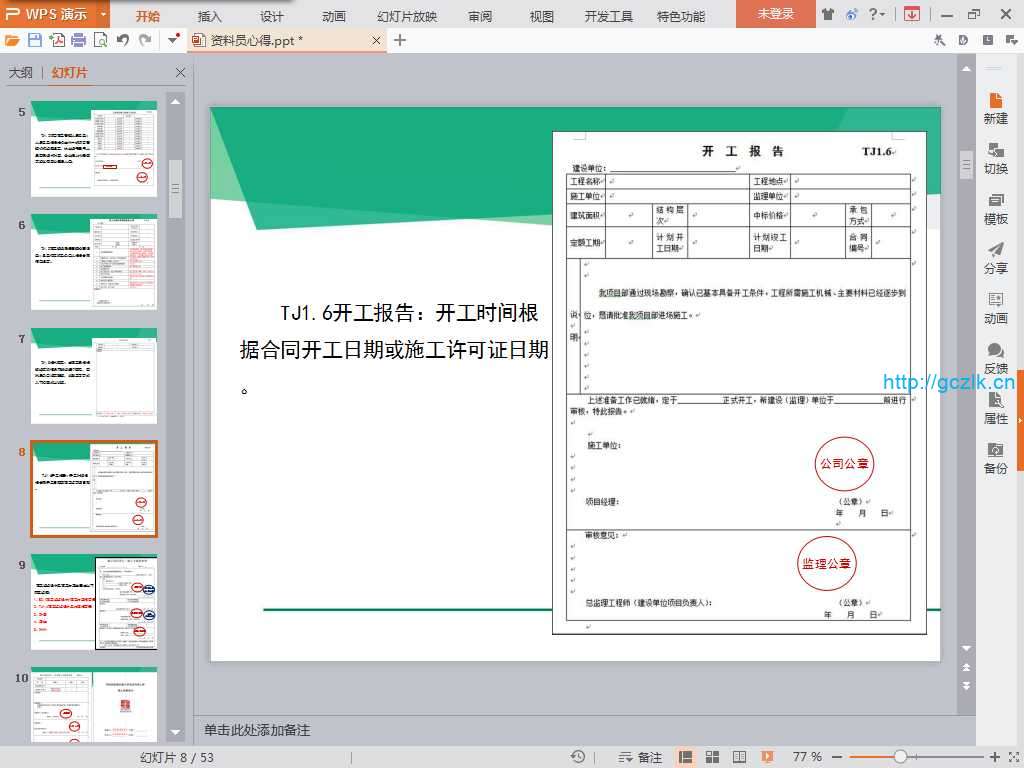Open the 新建 panel in right sidebar

click(x=995, y=108)
